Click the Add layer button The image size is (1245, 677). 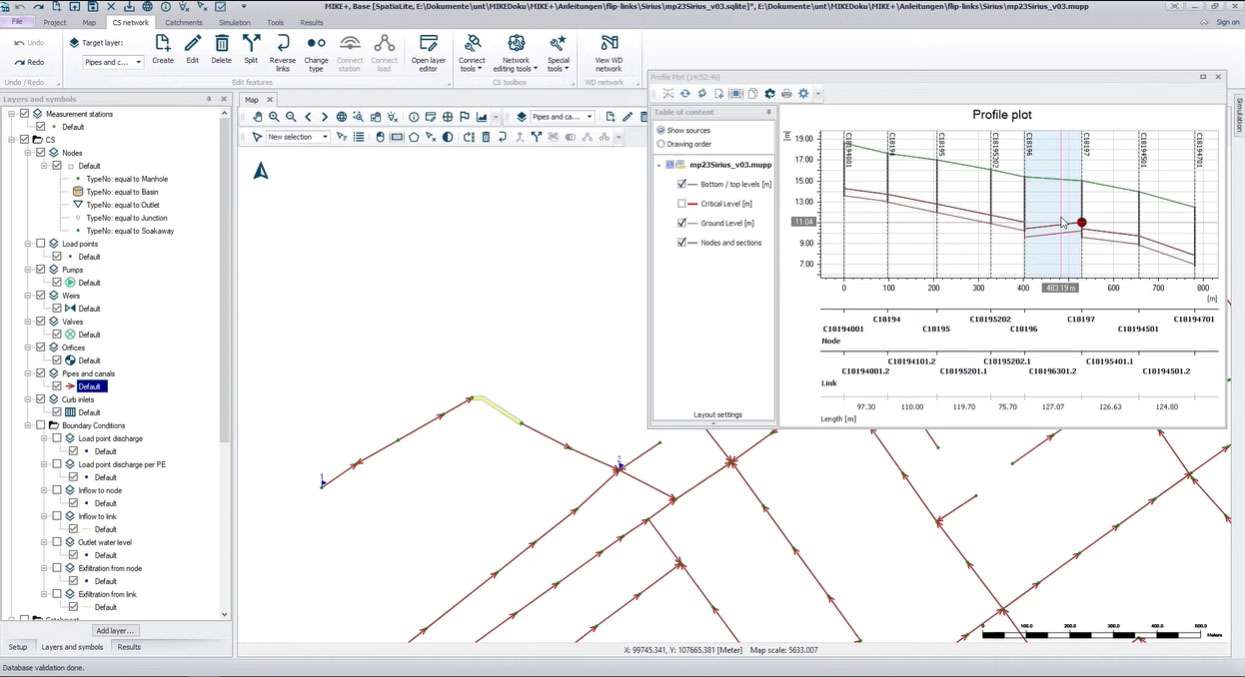click(116, 631)
